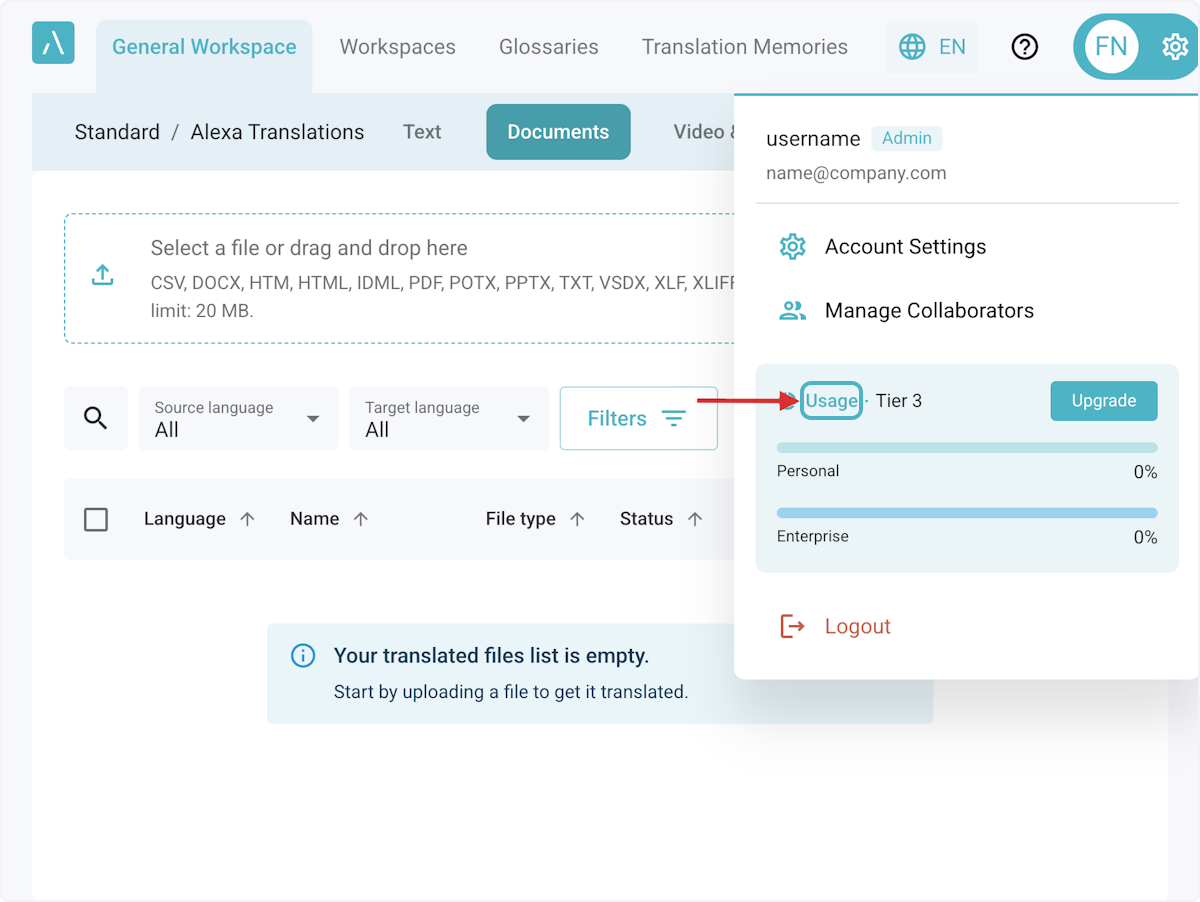Click the globe language icon
The height and width of the screenshot is (902, 1200).
[x=912, y=47]
